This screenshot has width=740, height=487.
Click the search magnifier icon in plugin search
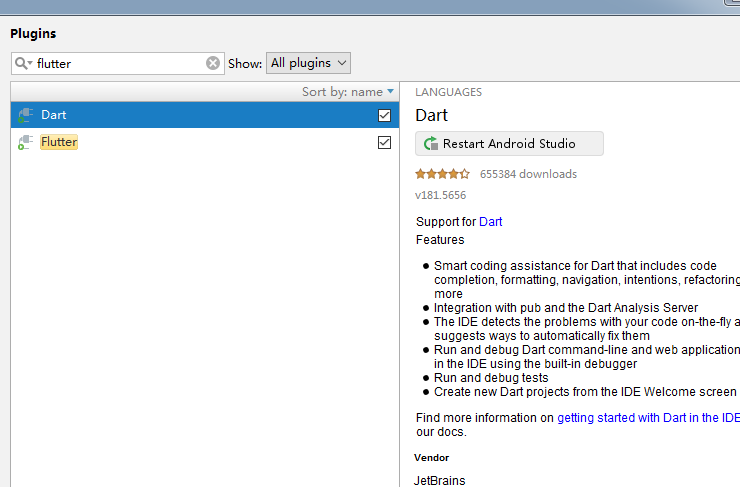(23, 63)
